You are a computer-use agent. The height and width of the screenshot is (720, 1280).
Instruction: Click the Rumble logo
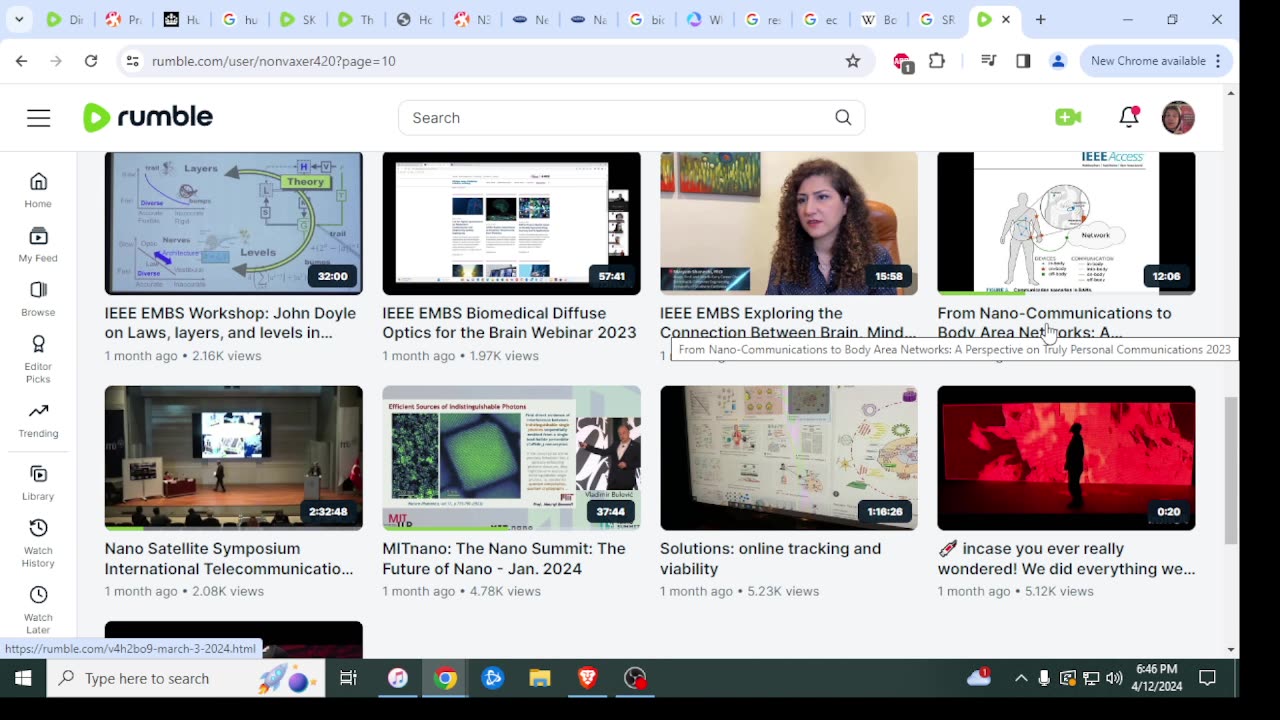[x=148, y=117]
